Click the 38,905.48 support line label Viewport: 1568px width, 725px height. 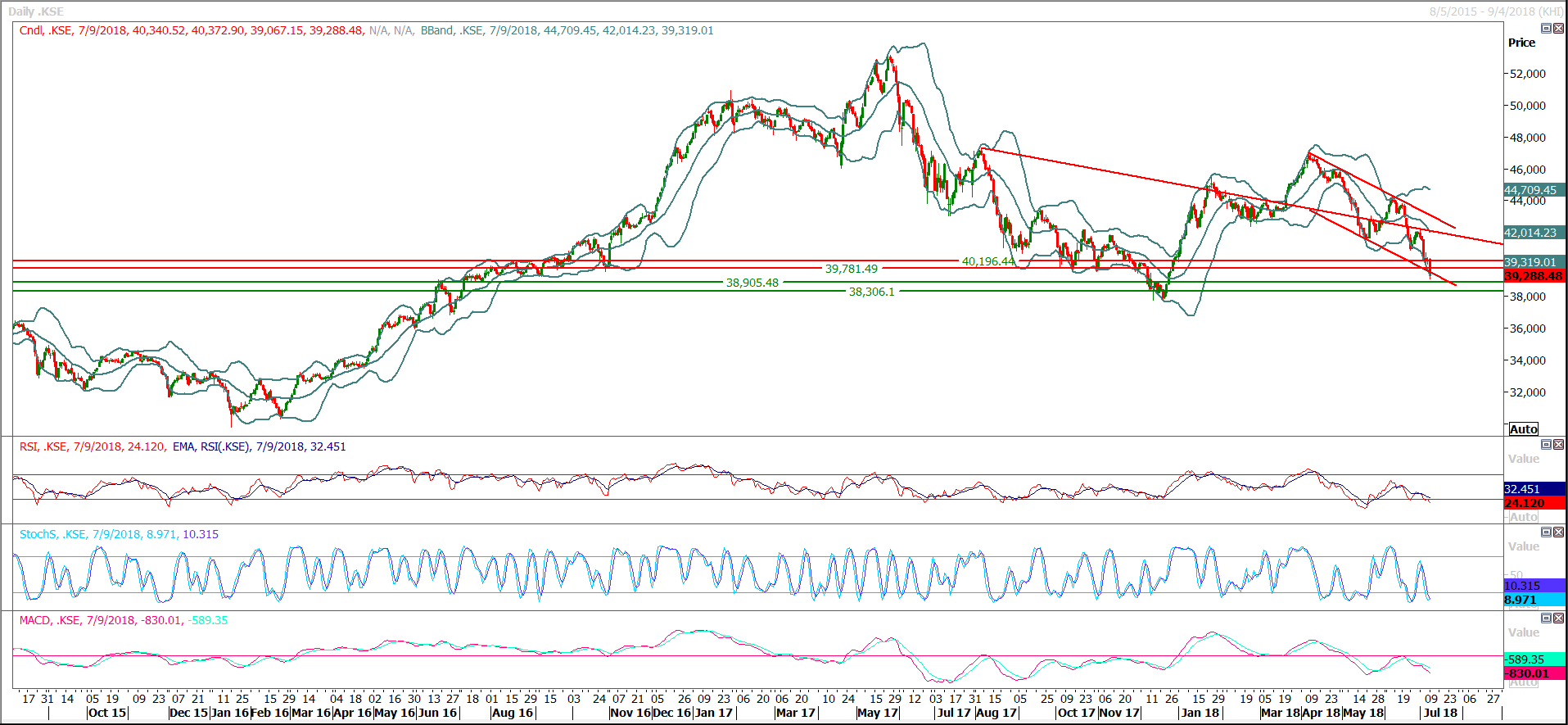752,283
